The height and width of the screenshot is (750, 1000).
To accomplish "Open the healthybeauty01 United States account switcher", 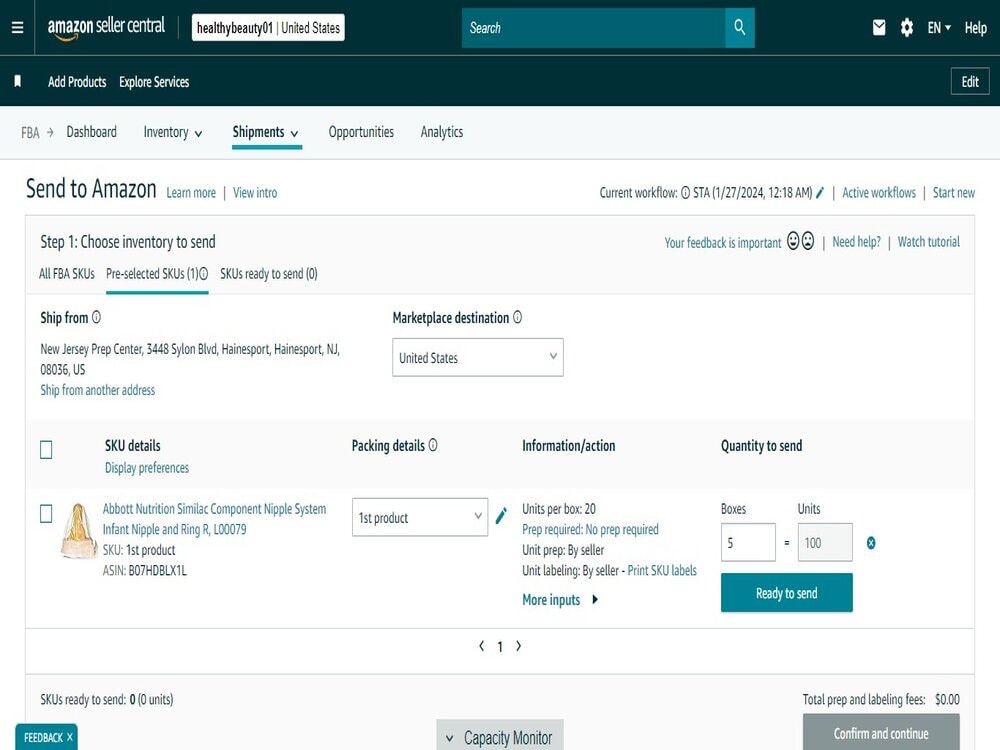I will pyautogui.click(x=268, y=27).
